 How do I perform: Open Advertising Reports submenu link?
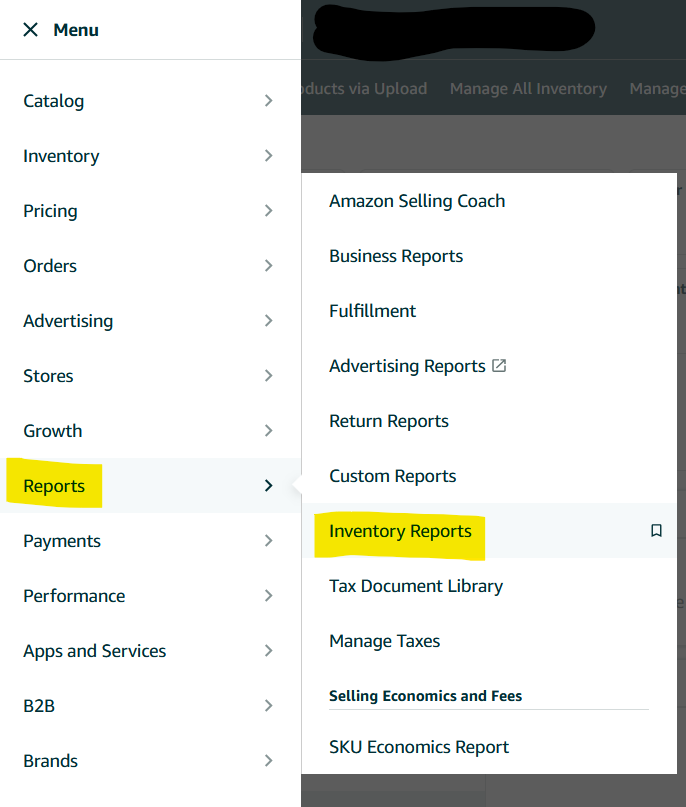[407, 366]
